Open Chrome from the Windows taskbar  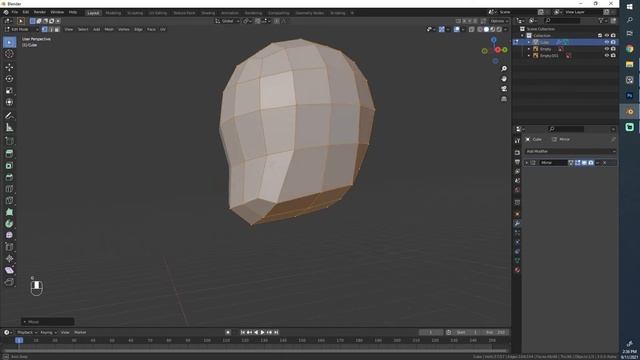[629, 49]
